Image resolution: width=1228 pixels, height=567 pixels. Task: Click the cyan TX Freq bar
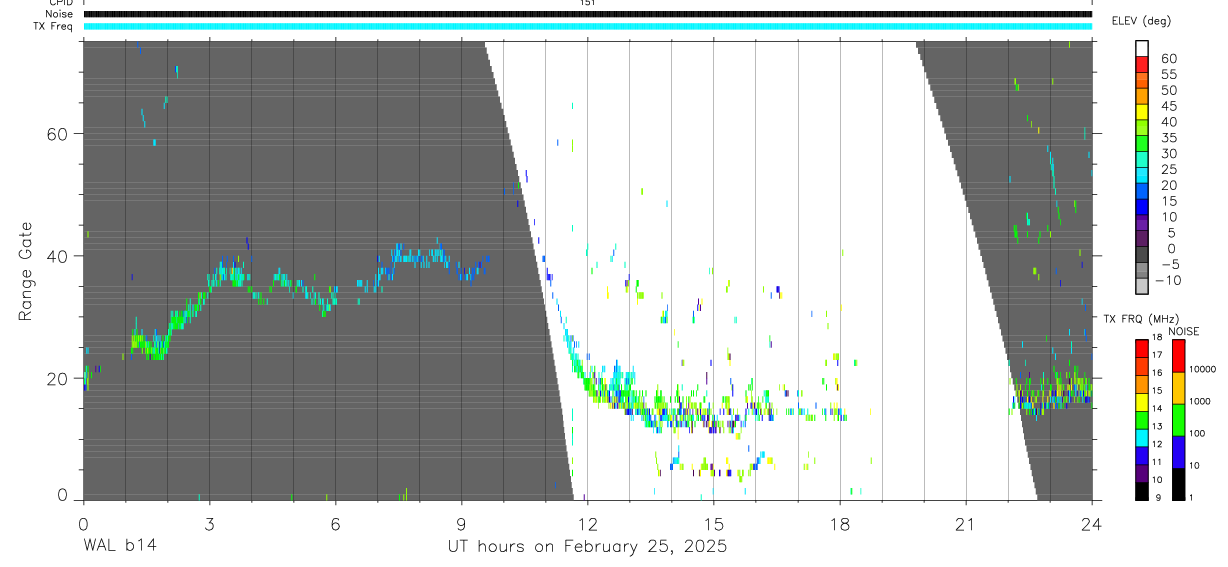(x=587, y=26)
